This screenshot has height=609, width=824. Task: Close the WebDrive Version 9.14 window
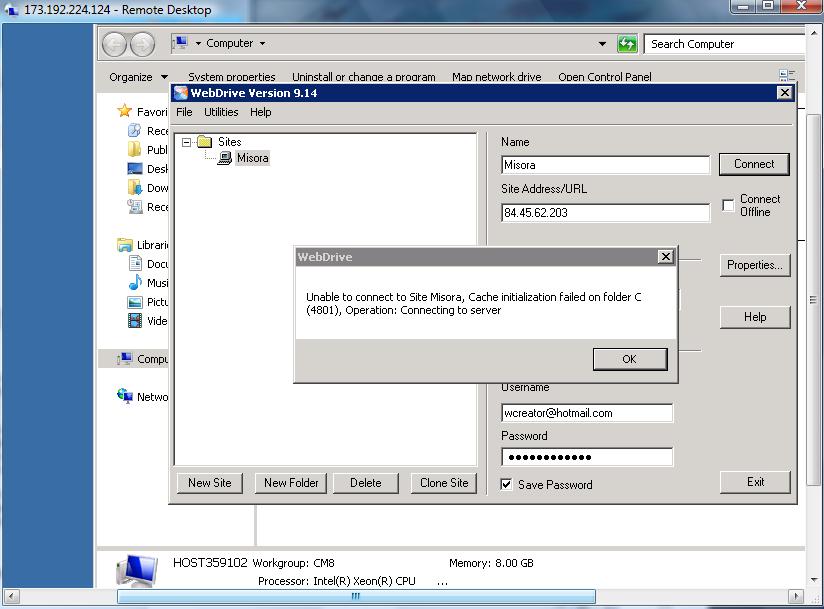[785, 93]
